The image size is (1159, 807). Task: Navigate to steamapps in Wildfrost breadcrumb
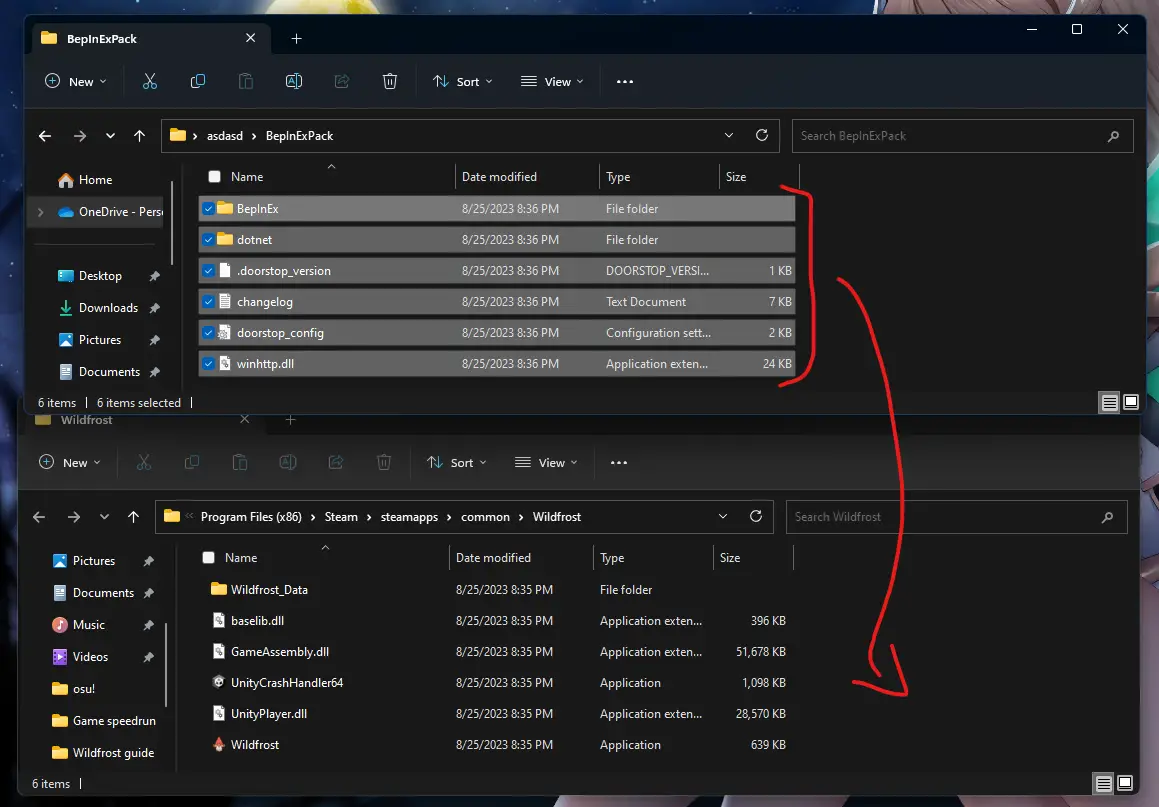pos(409,517)
